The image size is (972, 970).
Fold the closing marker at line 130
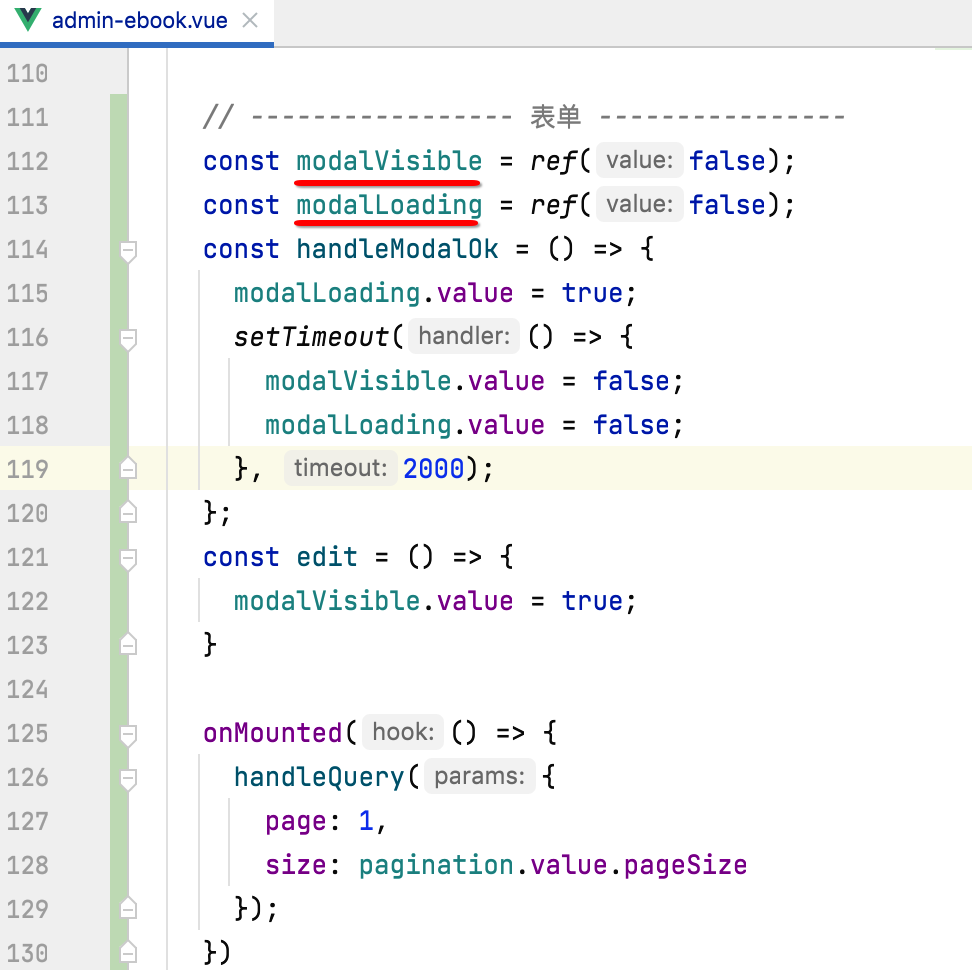coord(128,953)
